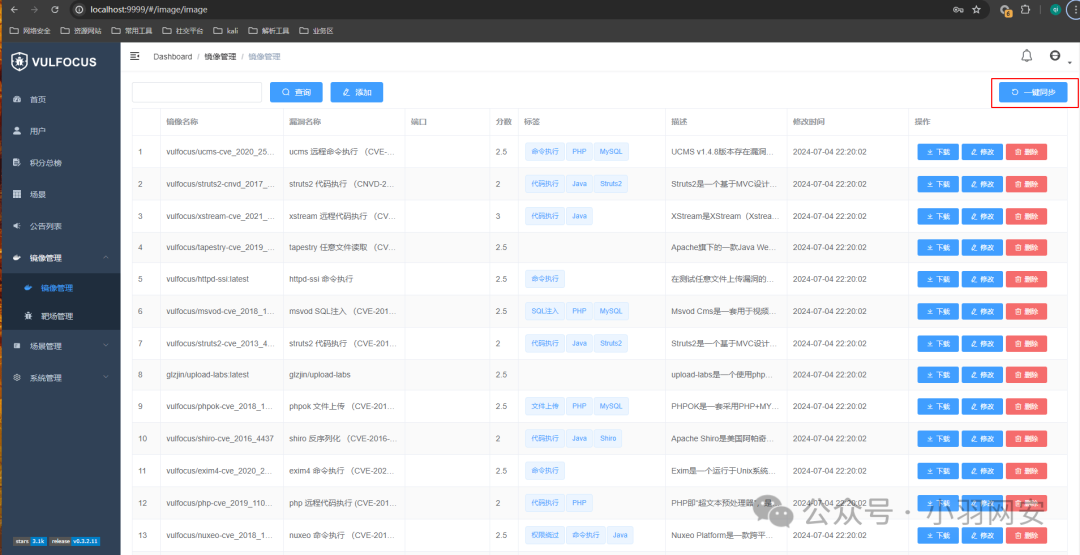Delete the struts2-cnvd_2017 row

click(1026, 184)
